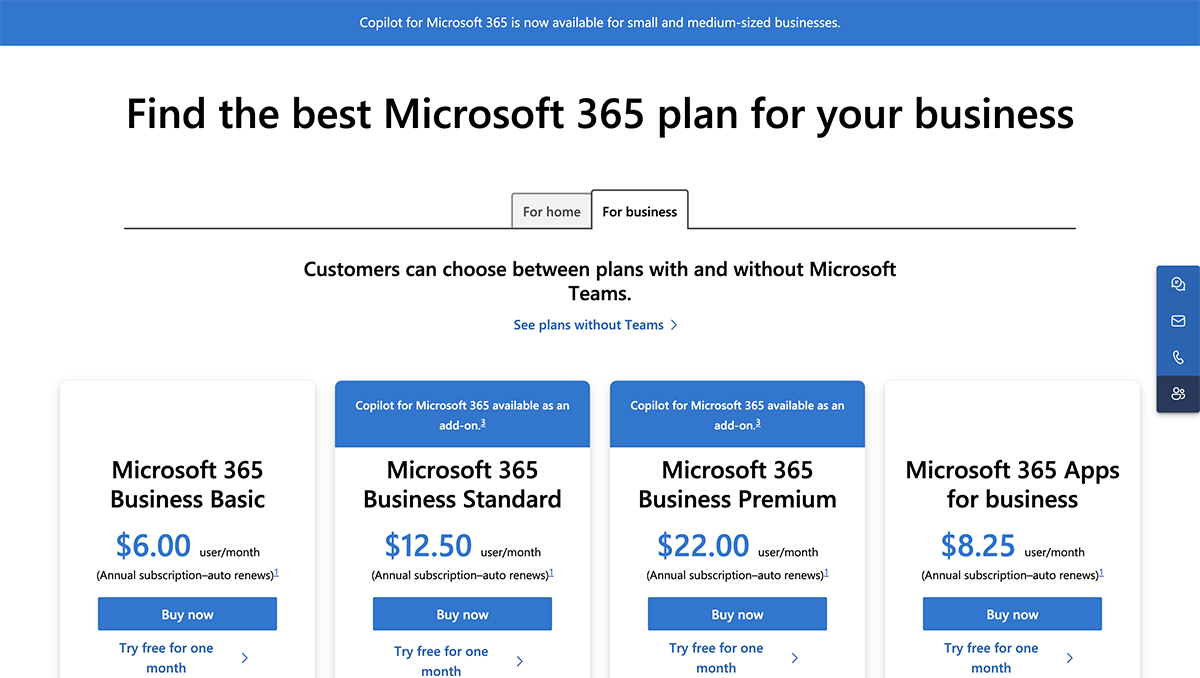
Task: Try Business Standard free for one month
Action: coord(441,660)
